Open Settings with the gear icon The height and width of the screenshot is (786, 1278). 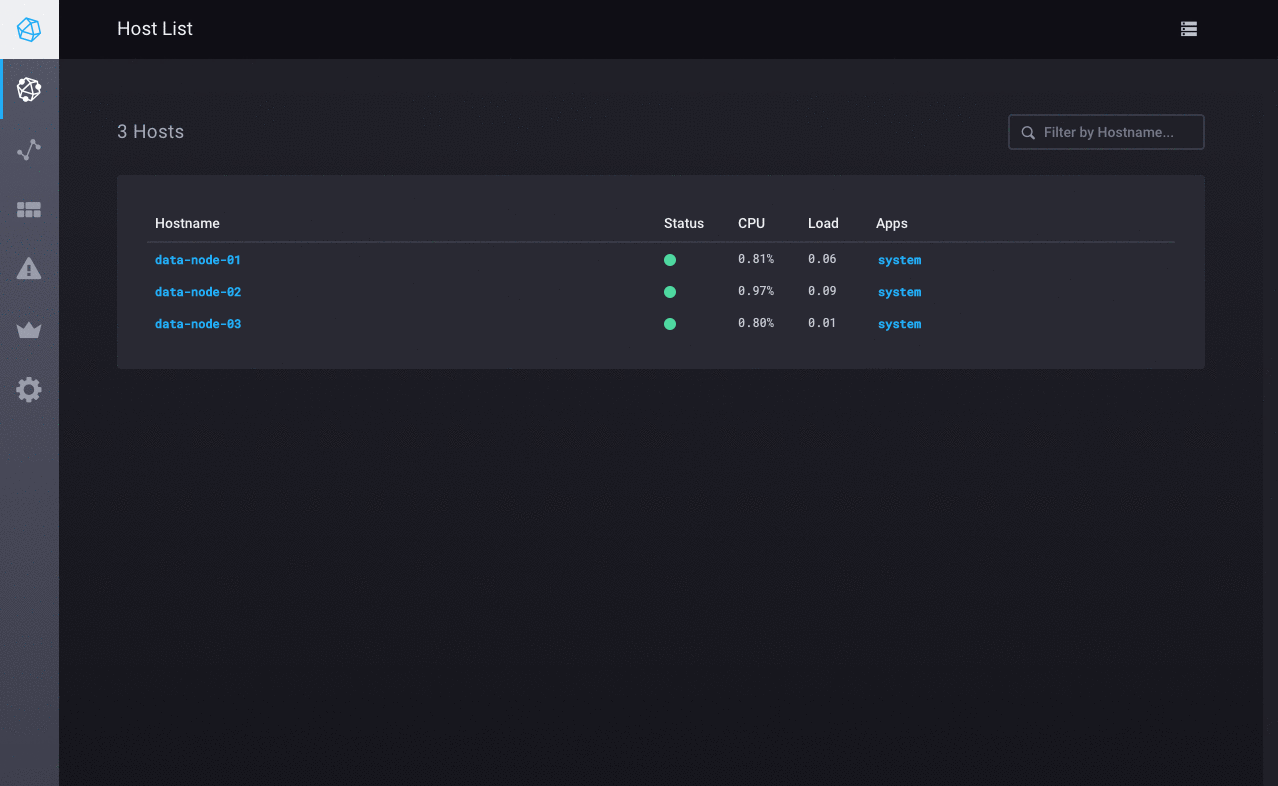pos(29,389)
